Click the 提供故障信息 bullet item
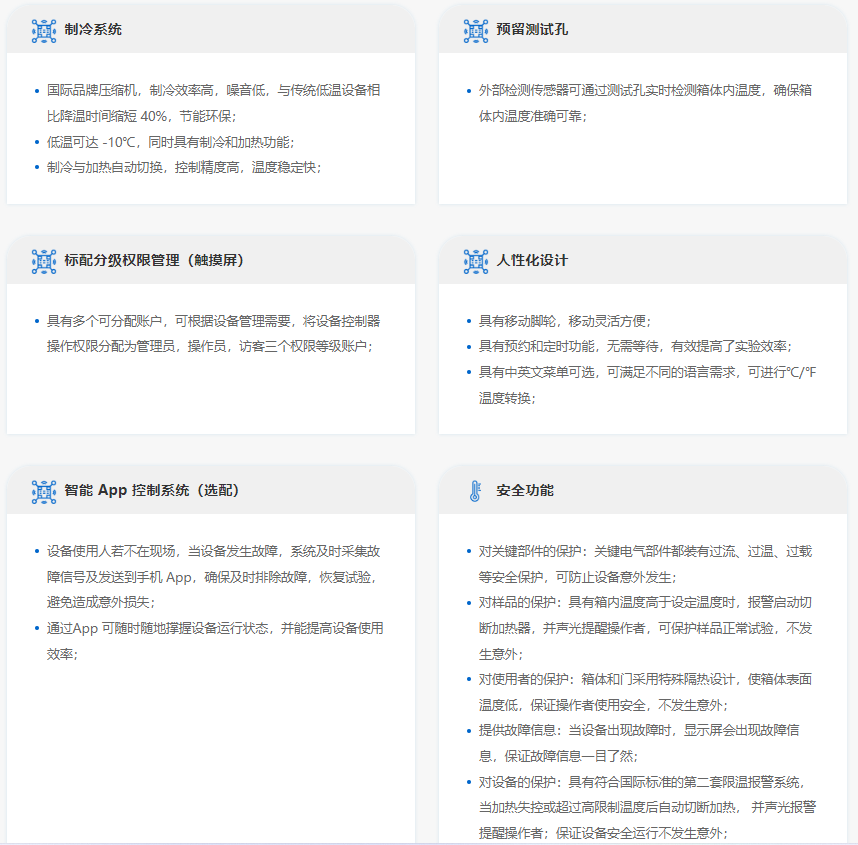858x845 pixels. (x=638, y=742)
